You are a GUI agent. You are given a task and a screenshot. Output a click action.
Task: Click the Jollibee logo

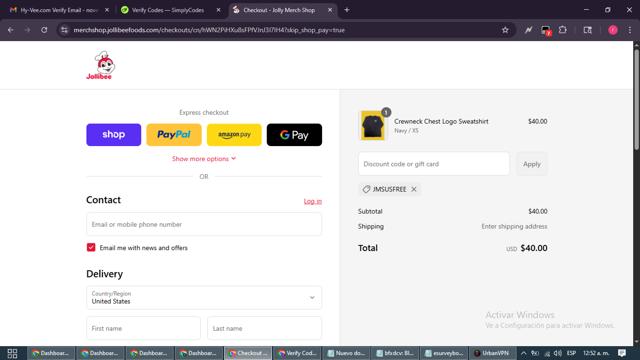coord(100,65)
